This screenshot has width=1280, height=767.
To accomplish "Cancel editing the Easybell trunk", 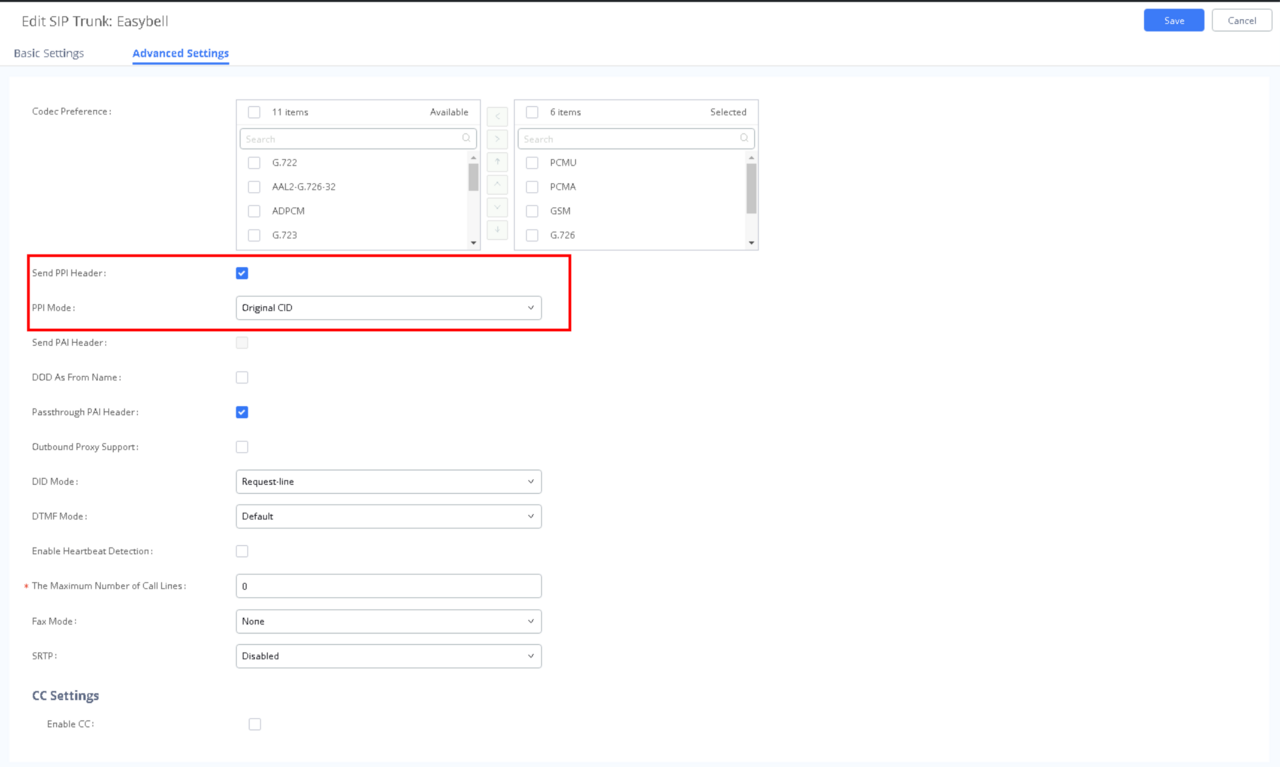I will pyautogui.click(x=1241, y=20).
